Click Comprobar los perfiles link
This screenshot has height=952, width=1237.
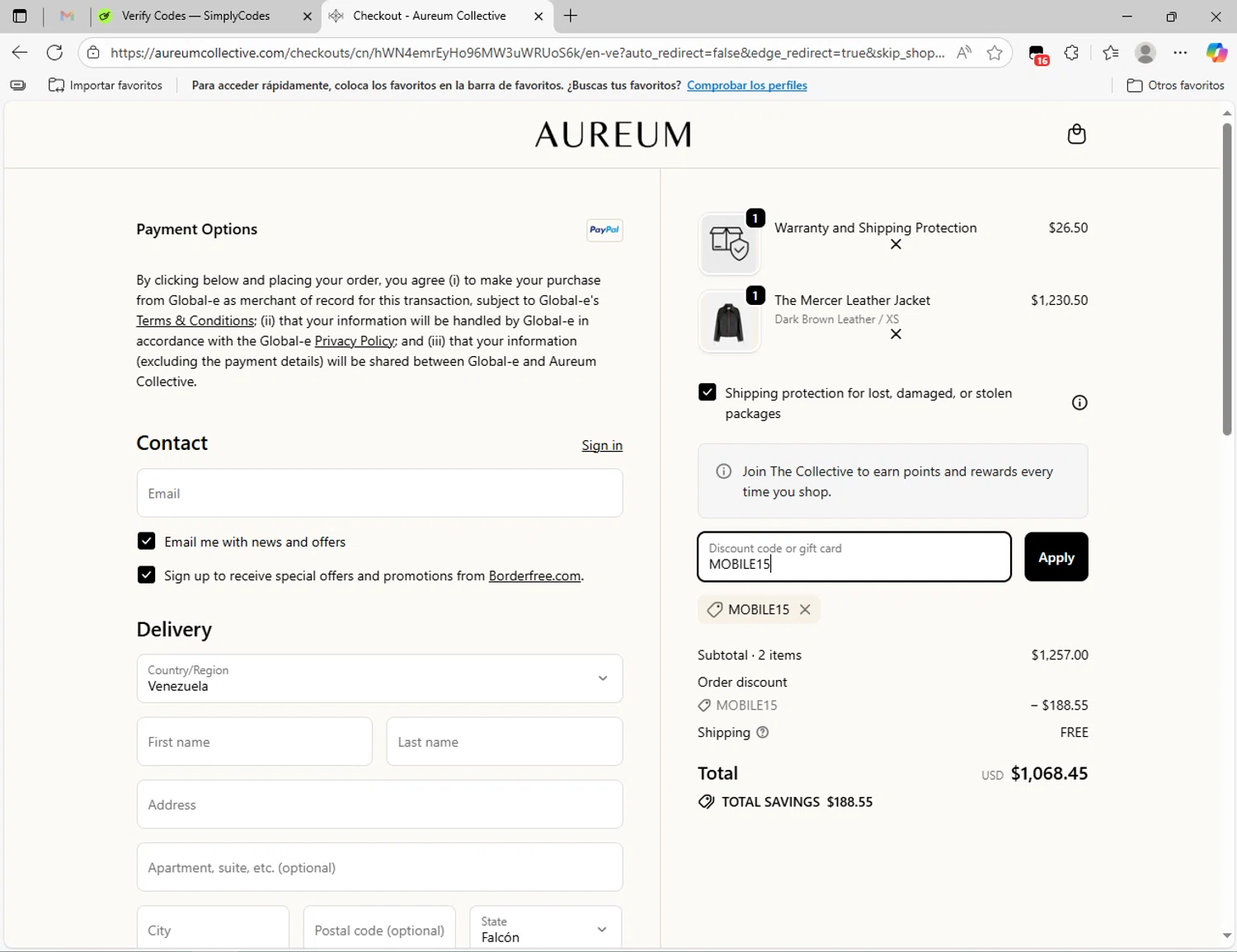click(x=747, y=85)
